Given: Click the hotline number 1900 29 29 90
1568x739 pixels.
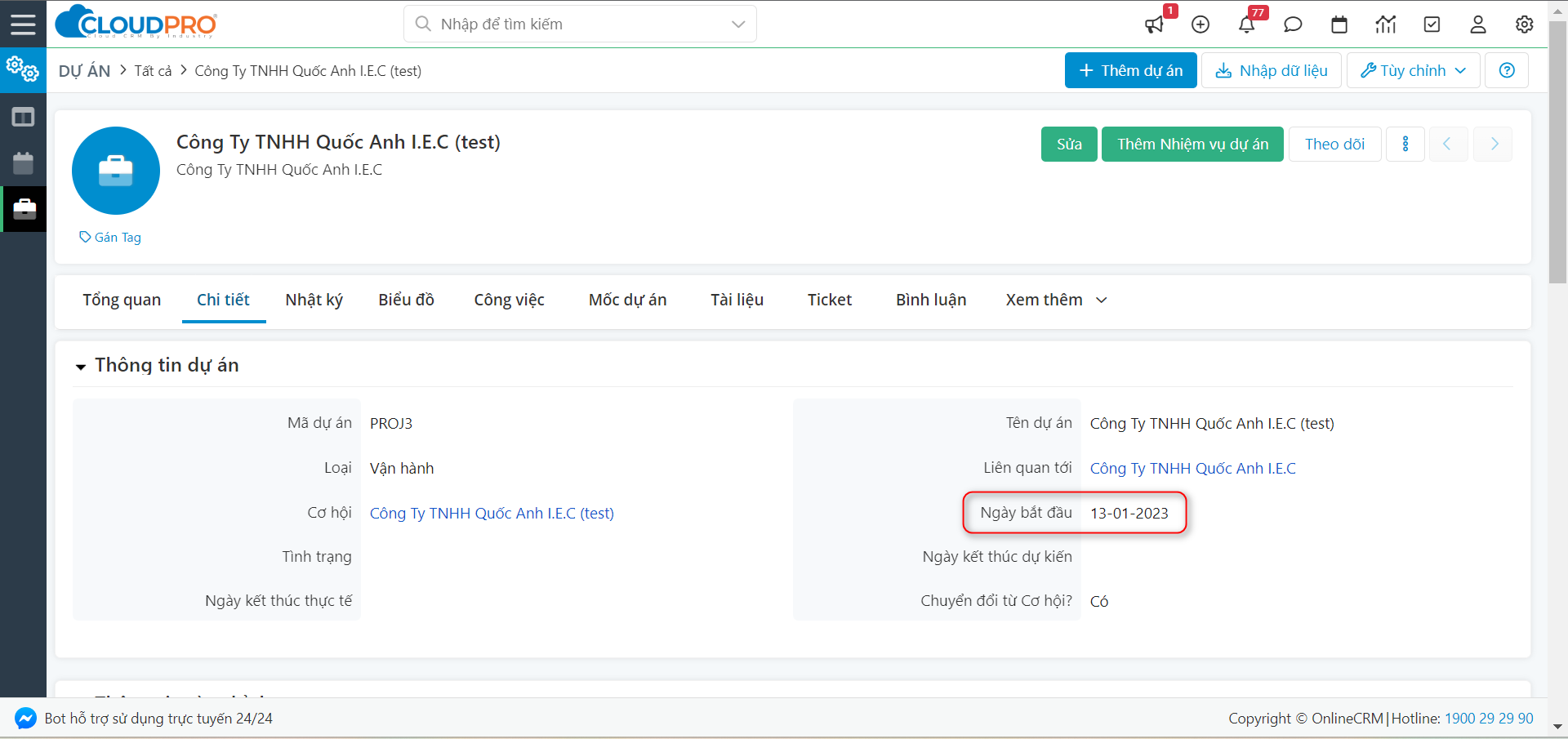Looking at the screenshot, I should pyautogui.click(x=1489, y=719).
